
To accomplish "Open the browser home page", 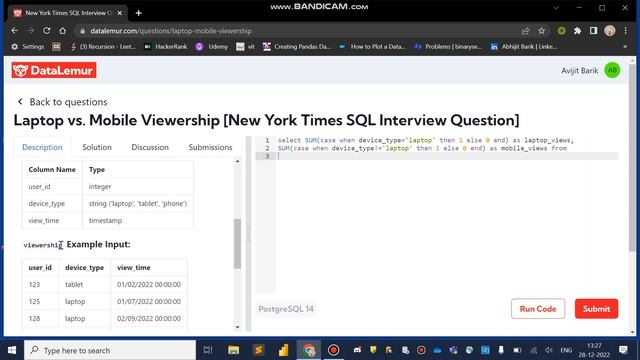I will coord(62,31).
